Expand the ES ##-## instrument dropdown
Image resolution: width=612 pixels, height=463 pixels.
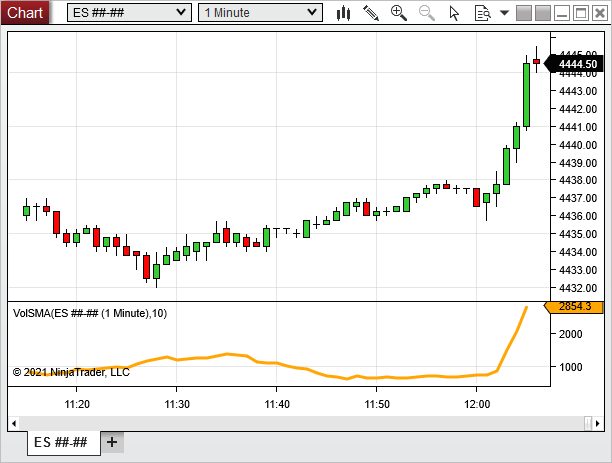(x=129, y=12)
